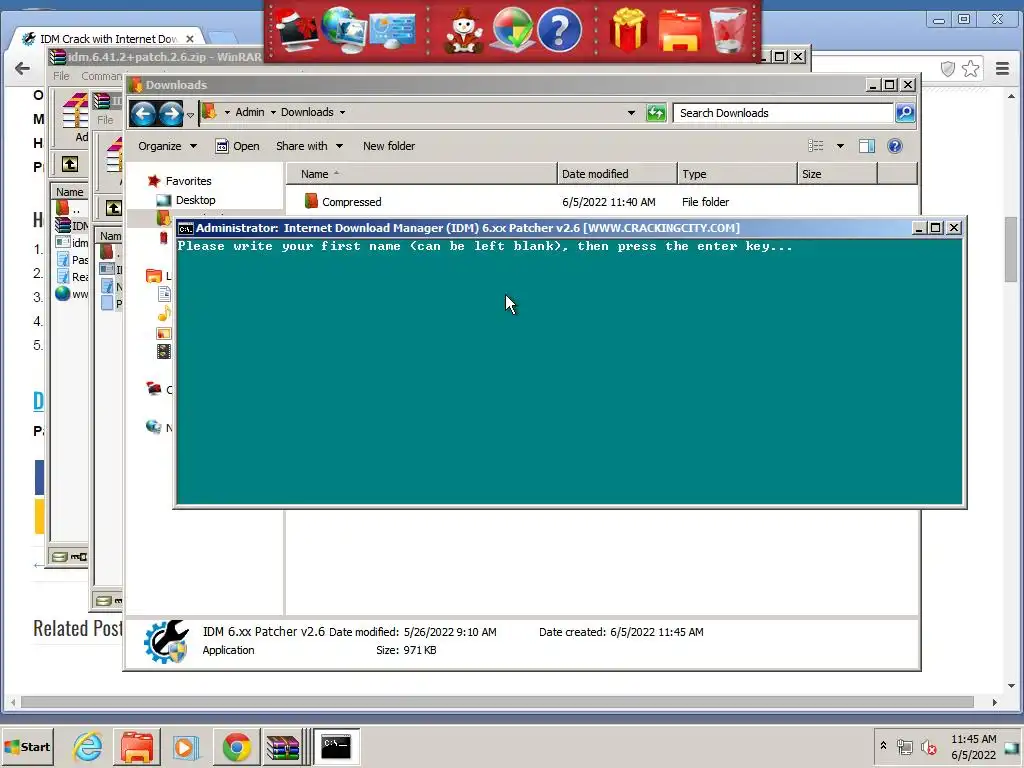1024x768 pixels.
Task: Close the IDM Crack browser tab
Action: 189,39
